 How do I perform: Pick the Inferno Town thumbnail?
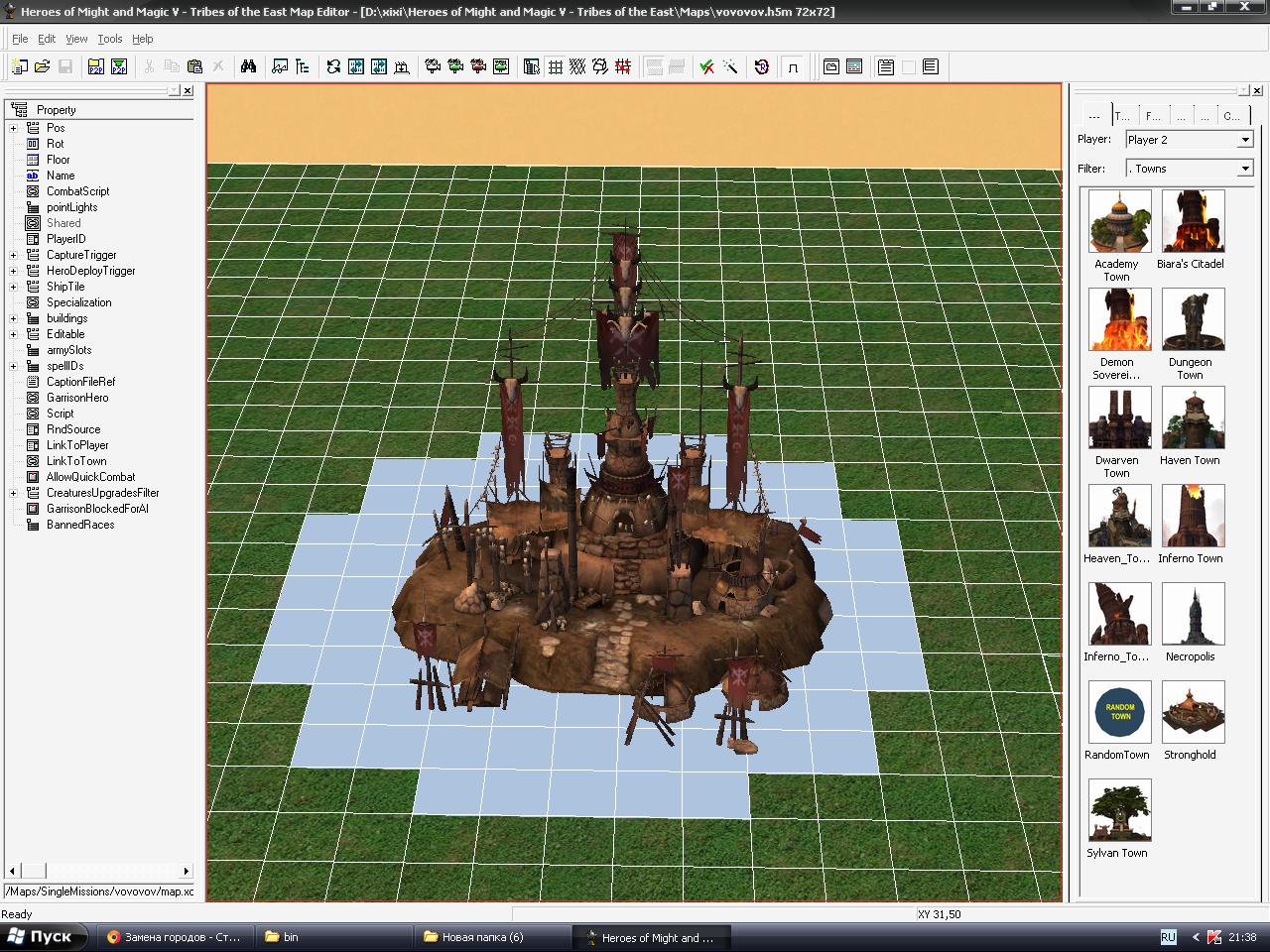pos(1193,516)
